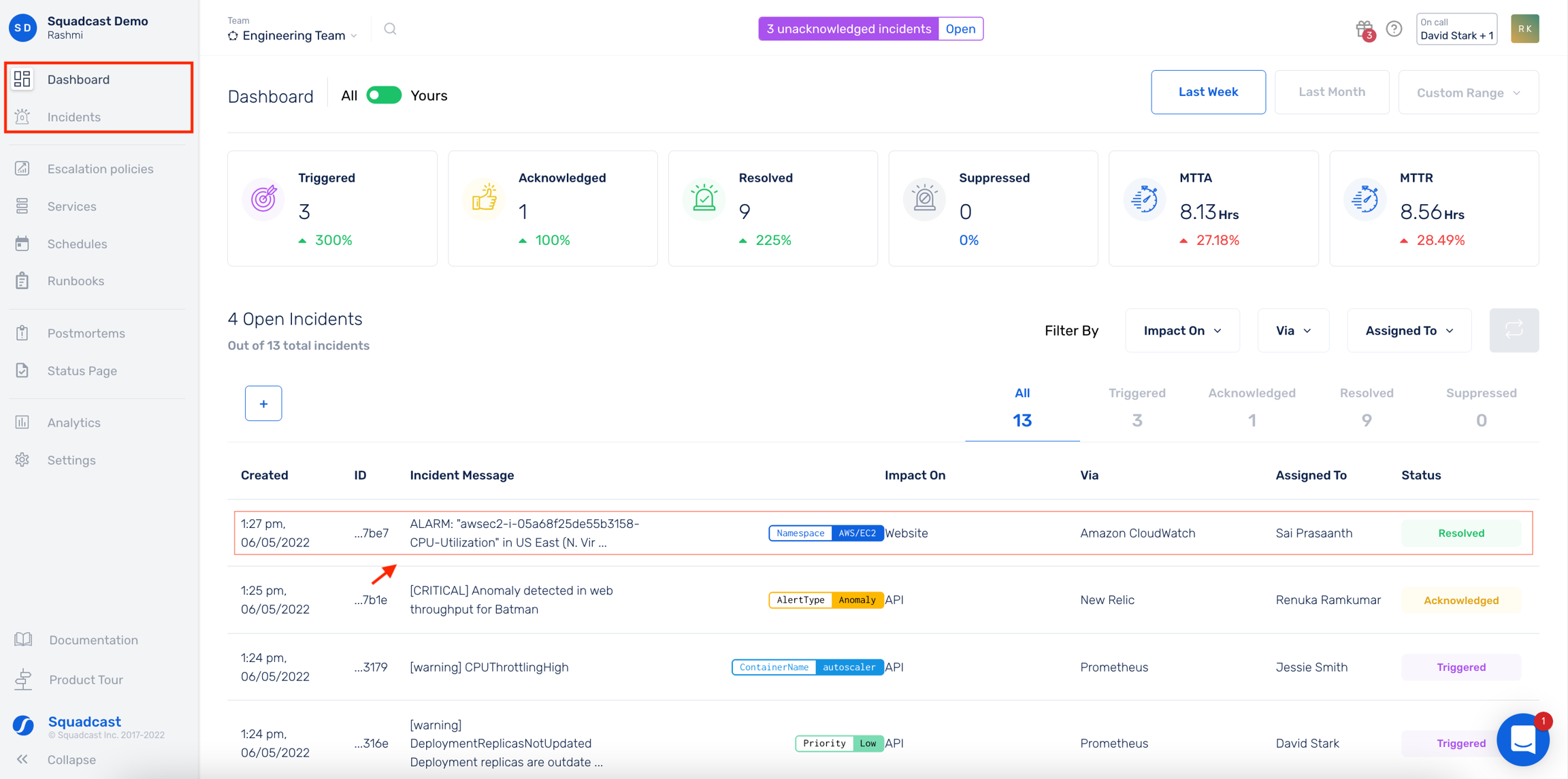Start the Product Tour signpost icon
Viewport: 1568px width, 779px height.
(x=23, y=679)
